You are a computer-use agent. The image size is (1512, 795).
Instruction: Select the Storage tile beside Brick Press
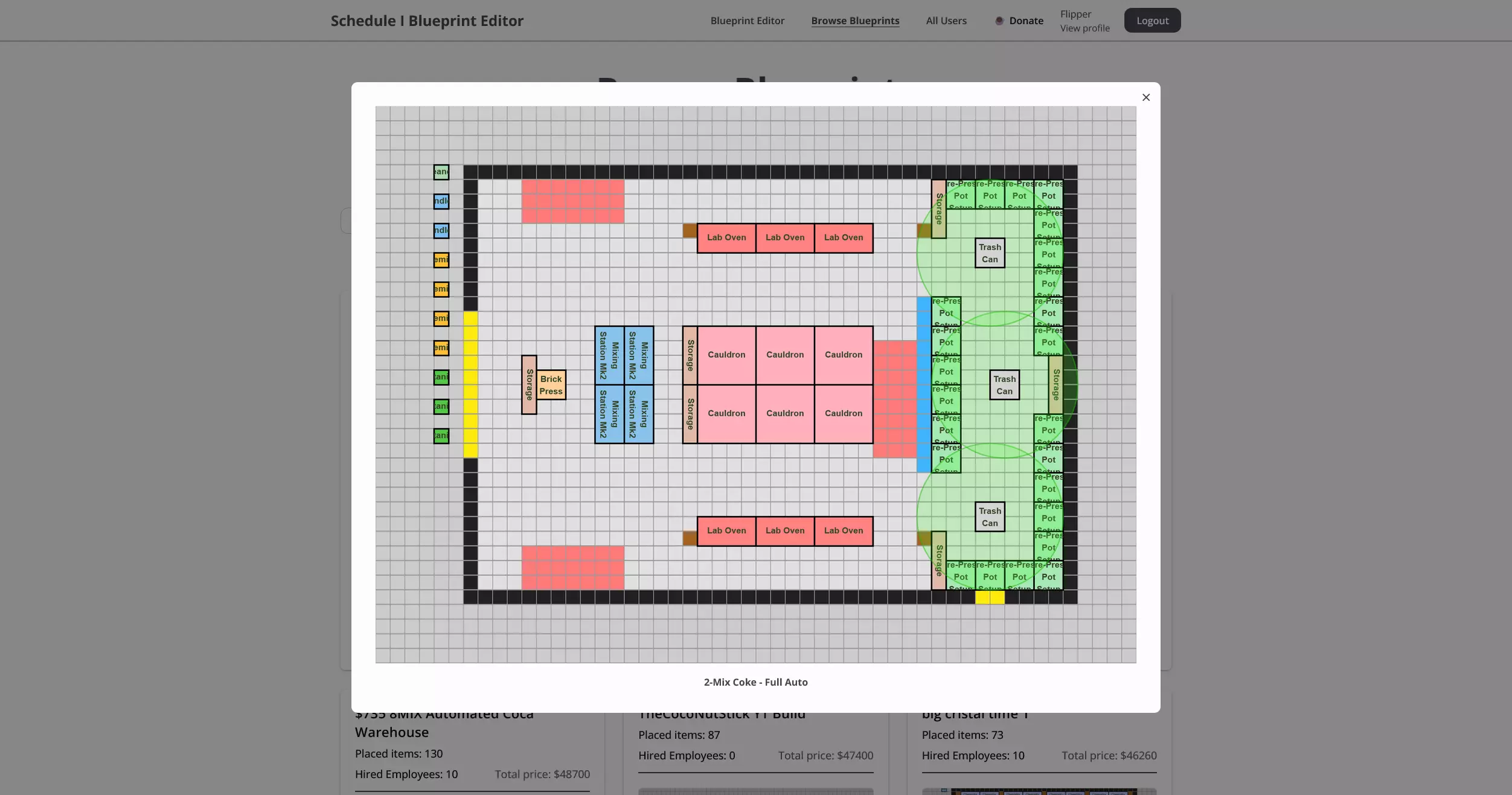coord(529,385)
